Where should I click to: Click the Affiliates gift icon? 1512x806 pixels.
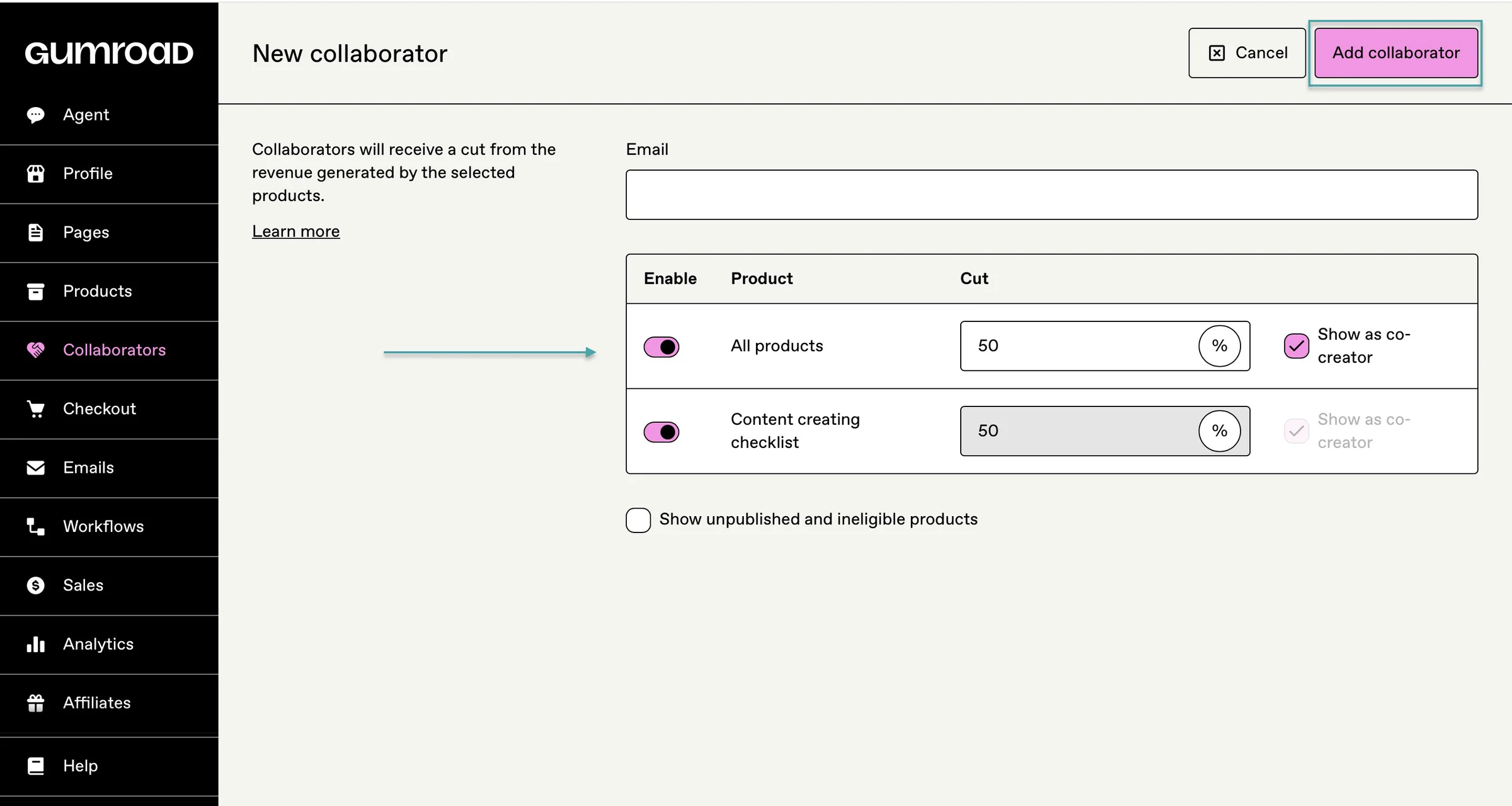(36, 703)
